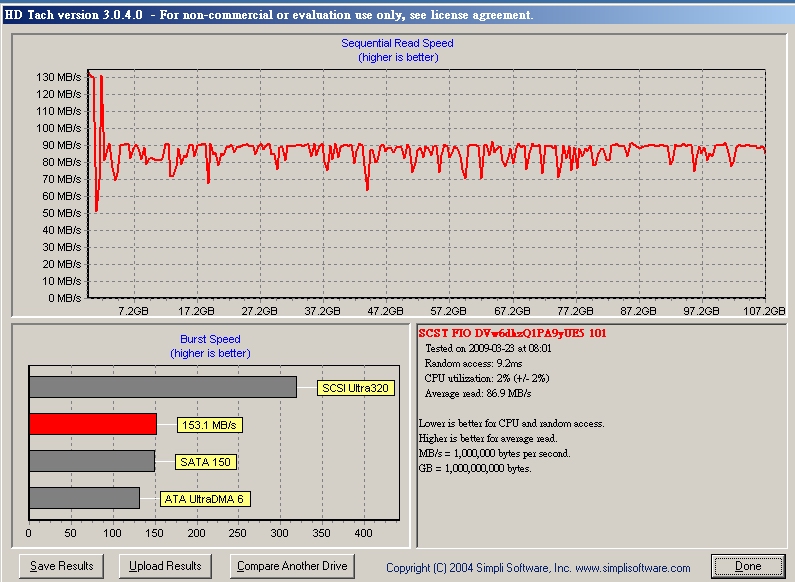Click 'Higher is better for average read' line
This screenshot has width=795, height=582.
coord(488,439)
